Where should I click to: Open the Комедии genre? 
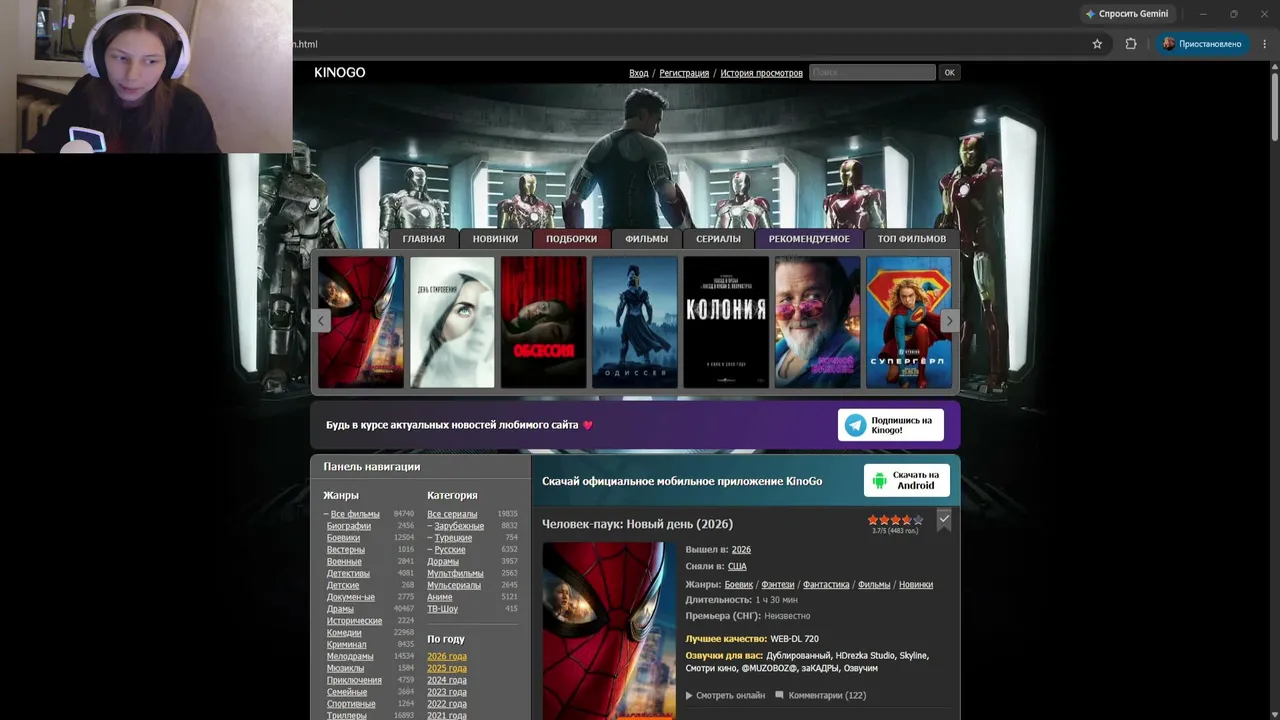pyautogui.click(x=344, y=633)
